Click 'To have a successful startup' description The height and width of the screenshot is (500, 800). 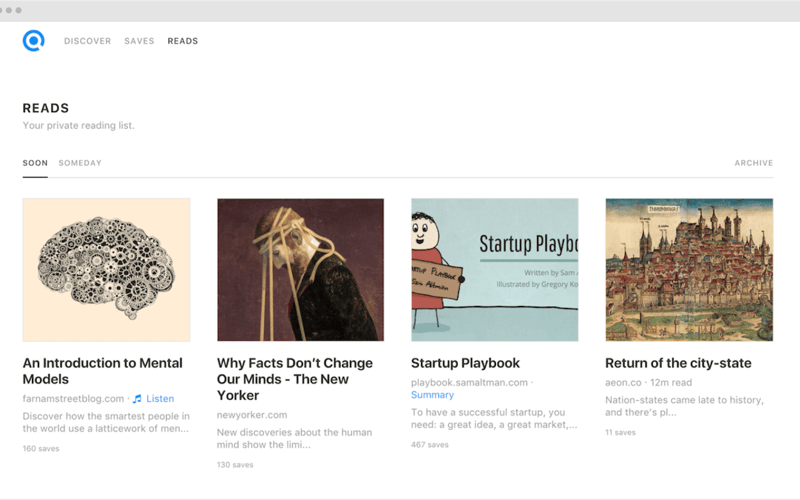coord(494,418)
